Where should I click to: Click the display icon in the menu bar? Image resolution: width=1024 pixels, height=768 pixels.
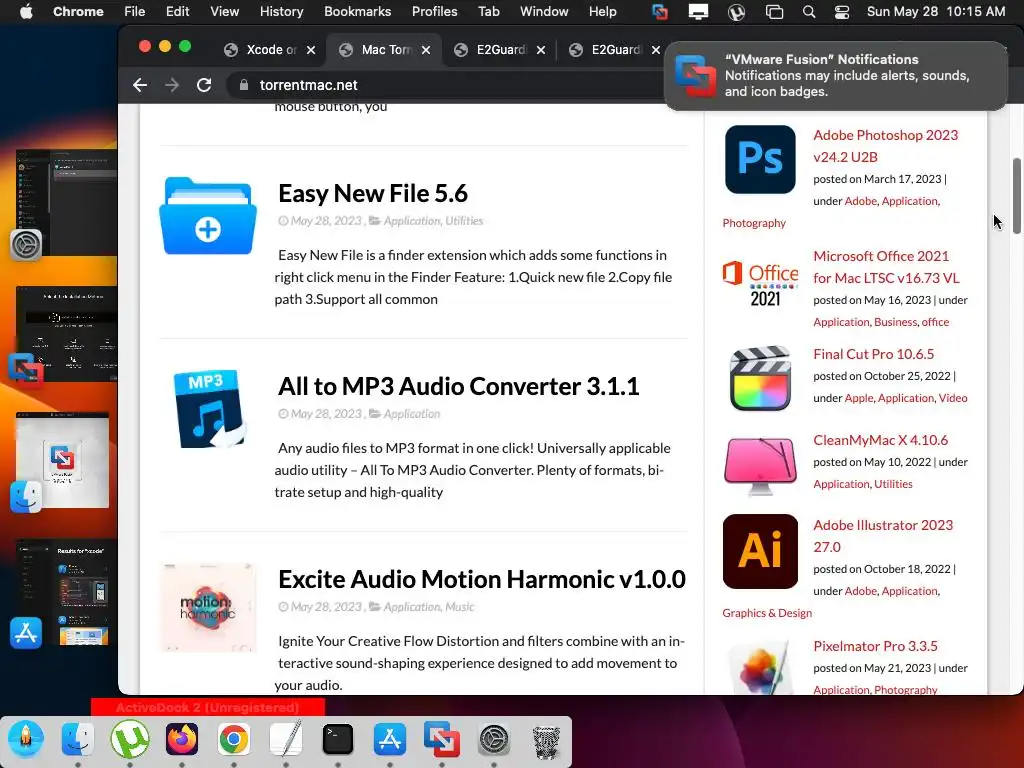pos(698,12)
